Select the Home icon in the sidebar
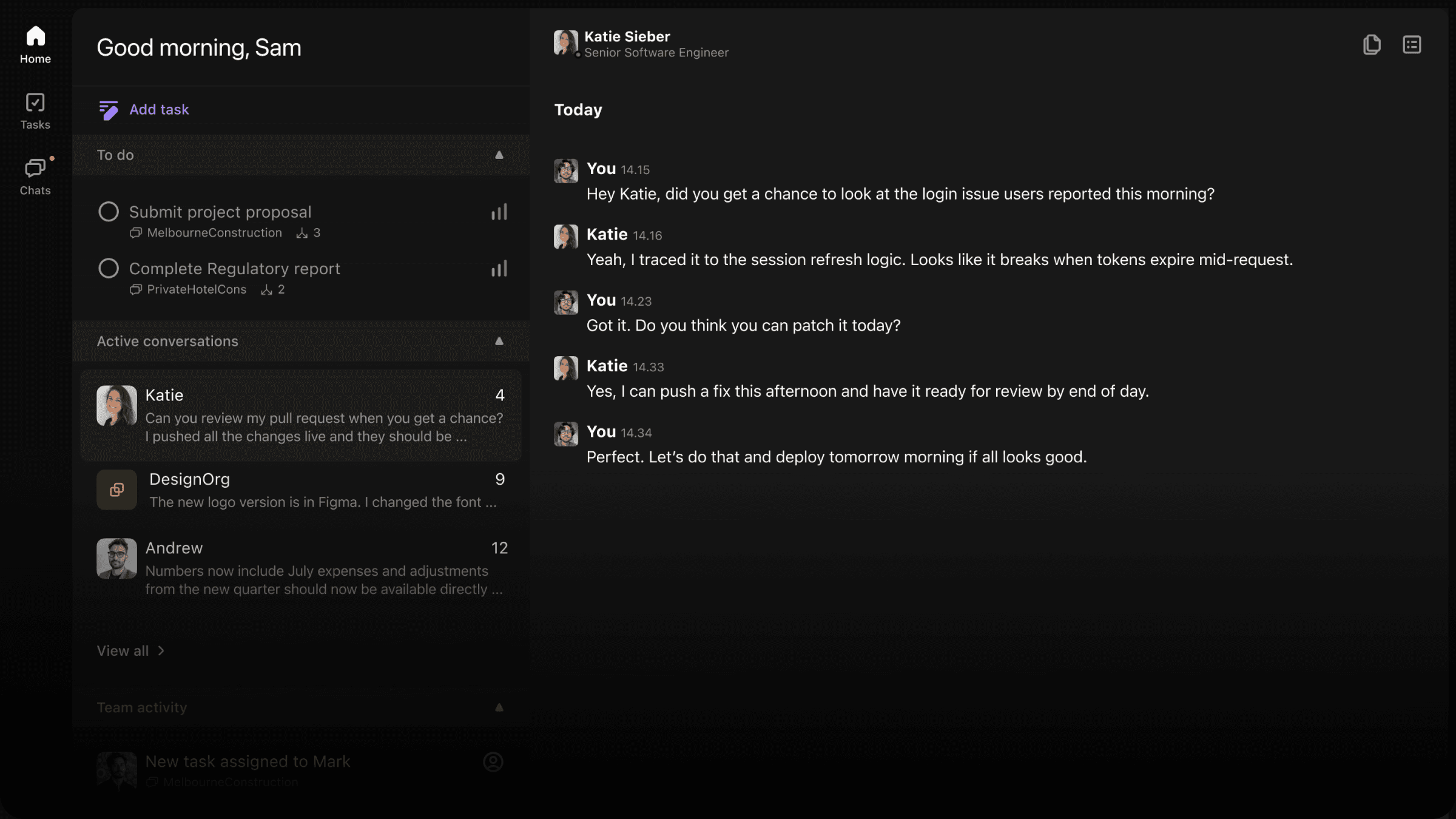Screen dimensions: 1456x819 point(35,36)
